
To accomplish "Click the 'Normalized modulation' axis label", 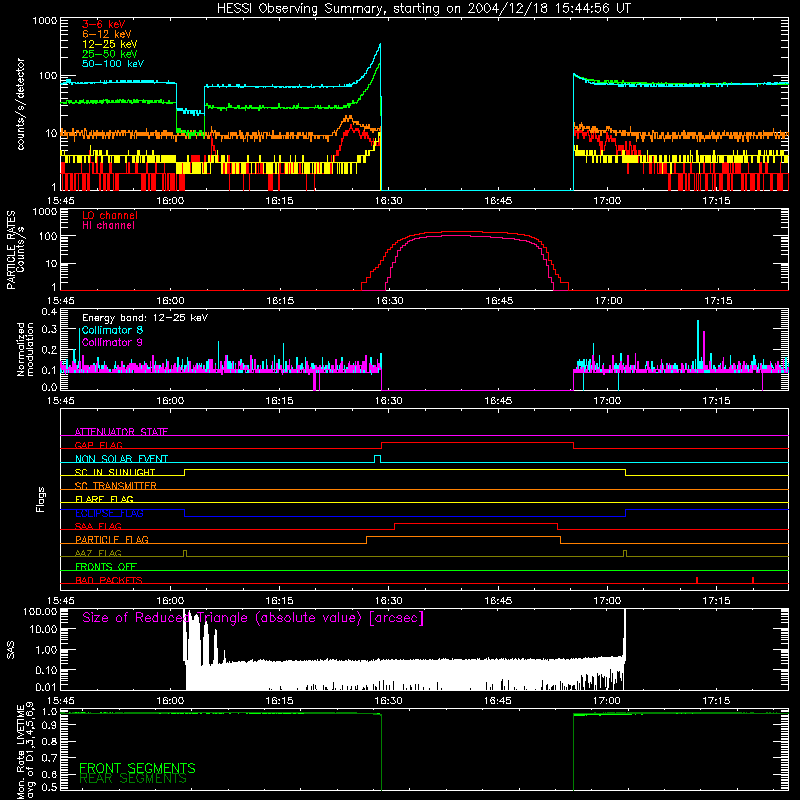I will (26, 349).
